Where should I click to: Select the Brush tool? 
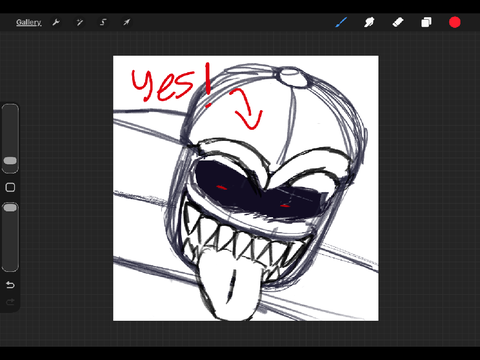[341, 22]
